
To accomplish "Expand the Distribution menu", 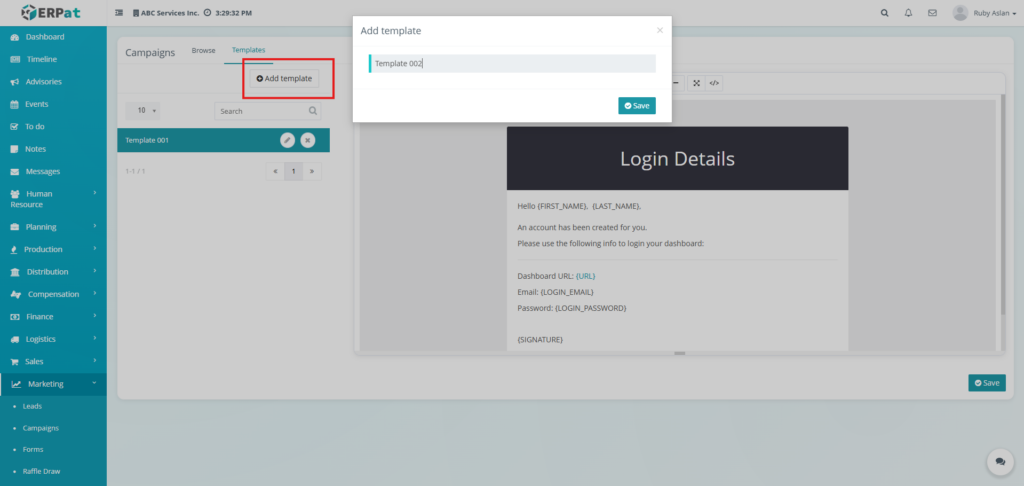I will (x=54, y=272).
